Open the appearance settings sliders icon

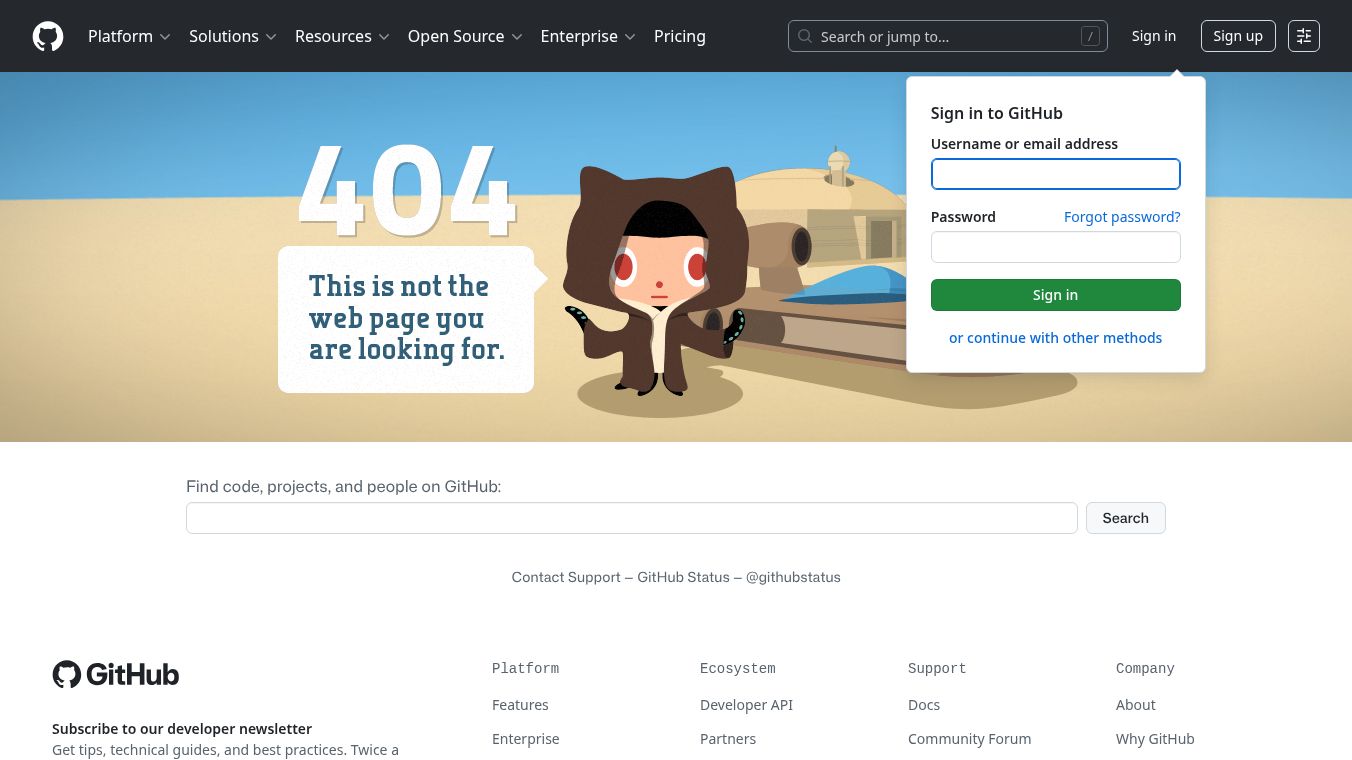click(x=1304, y=36)
